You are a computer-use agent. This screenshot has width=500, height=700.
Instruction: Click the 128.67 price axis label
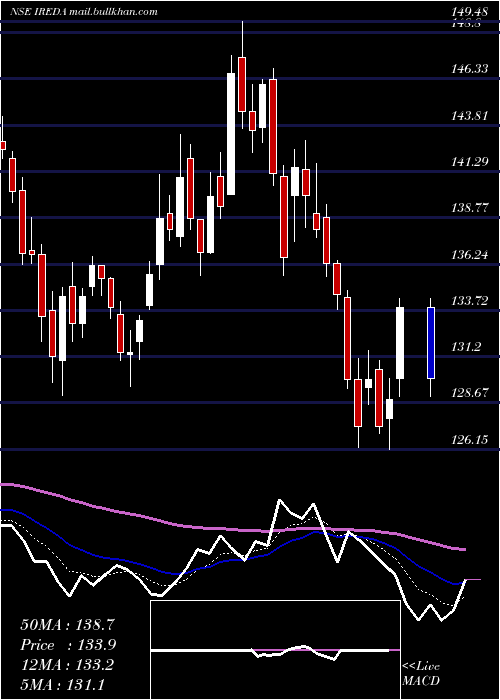[469, 392]
